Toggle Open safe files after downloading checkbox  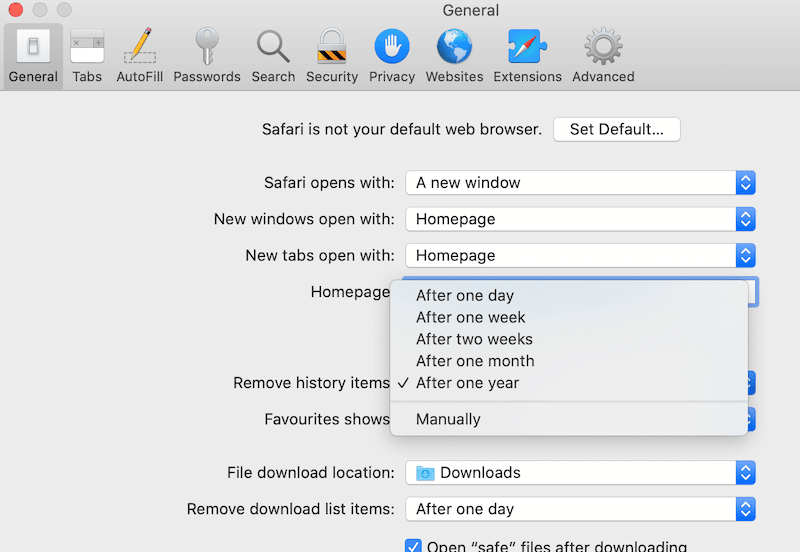click(x=413, y=546)
